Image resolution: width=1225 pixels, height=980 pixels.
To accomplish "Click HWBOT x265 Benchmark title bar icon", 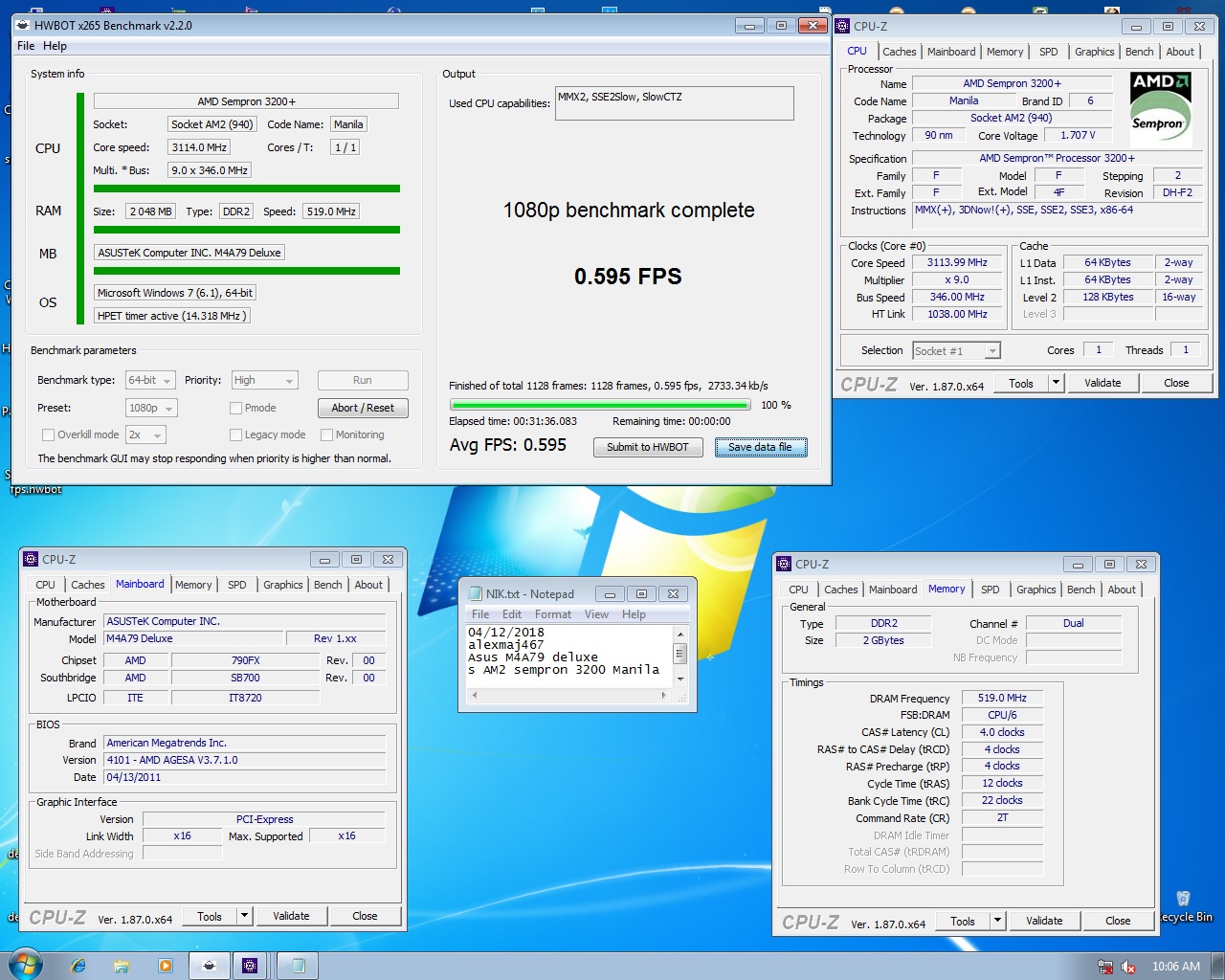I will (23, 26).
